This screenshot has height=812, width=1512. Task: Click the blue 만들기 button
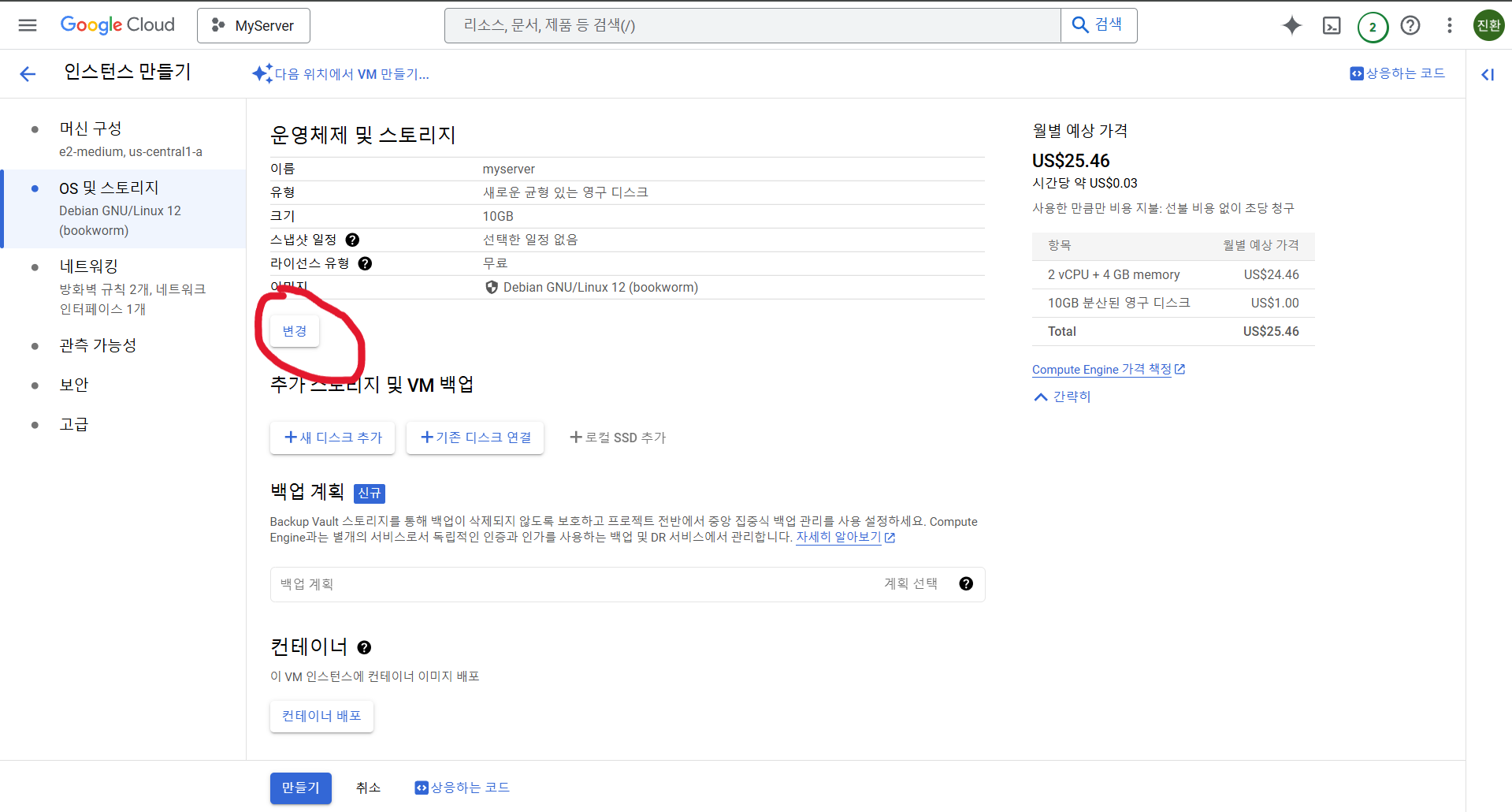(300, 788)
